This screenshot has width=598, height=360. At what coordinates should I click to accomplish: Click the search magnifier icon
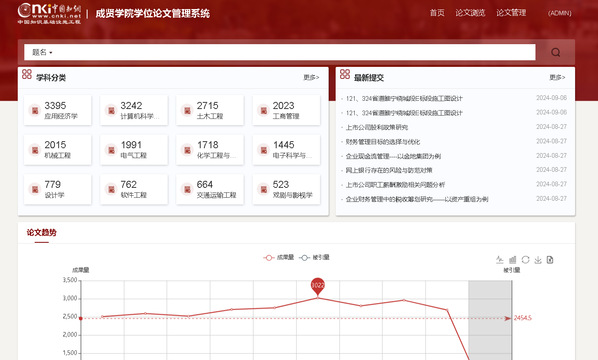pyautogui.click(x=556, y=52)
